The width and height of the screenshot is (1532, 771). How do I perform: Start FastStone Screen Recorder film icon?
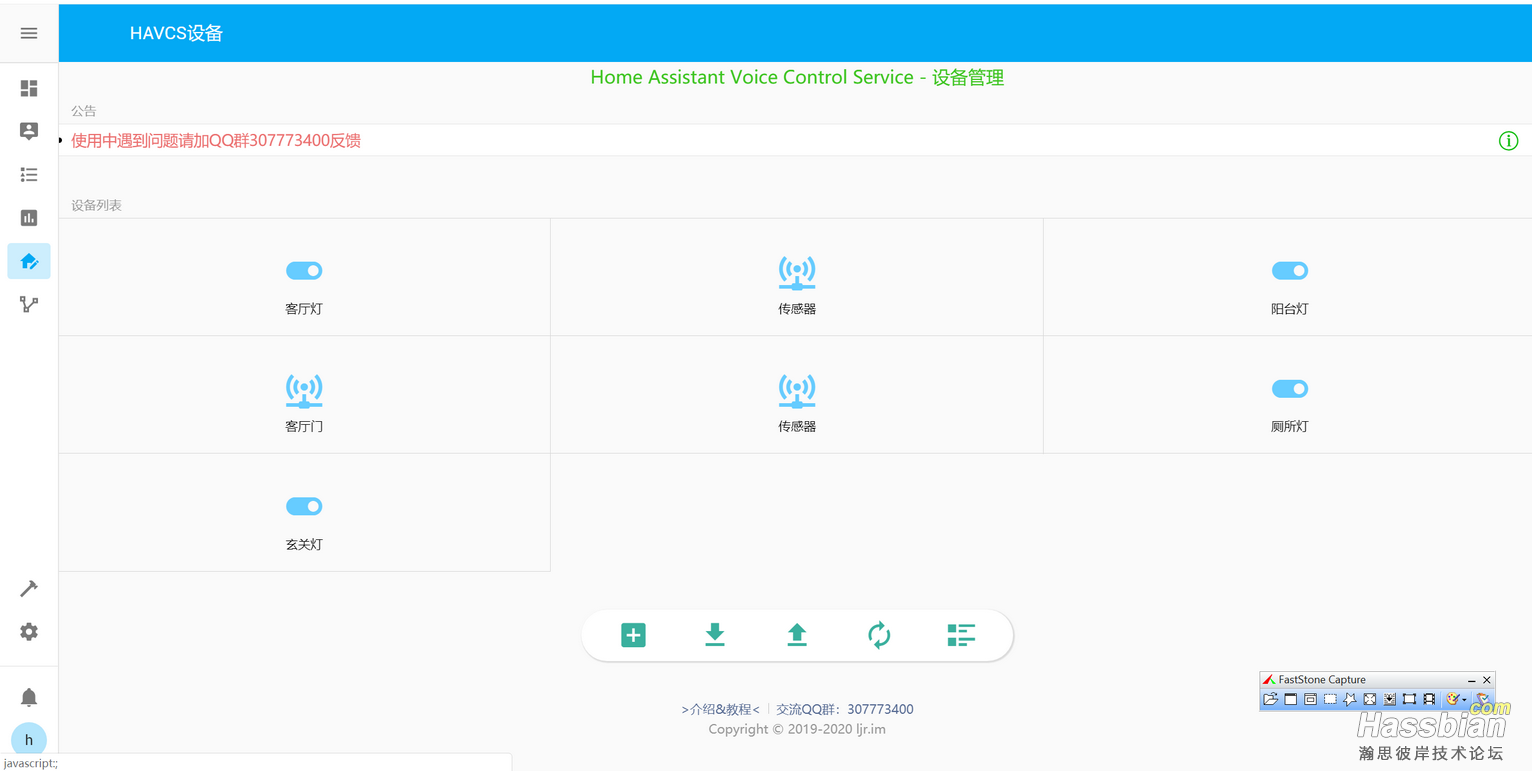(x=1429, y=699)
